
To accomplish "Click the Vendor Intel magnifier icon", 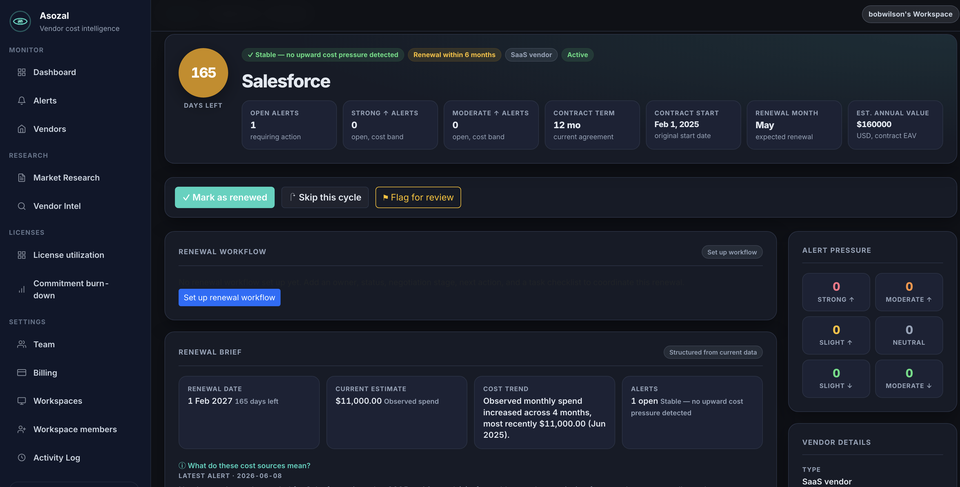I will [21, 206].
